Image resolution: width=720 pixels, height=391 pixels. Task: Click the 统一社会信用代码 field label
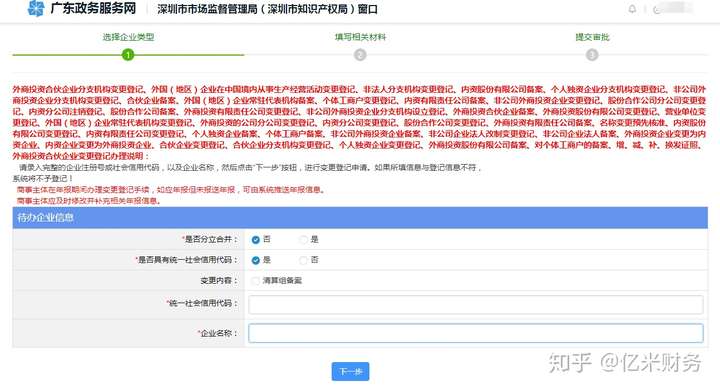point(202,303)
